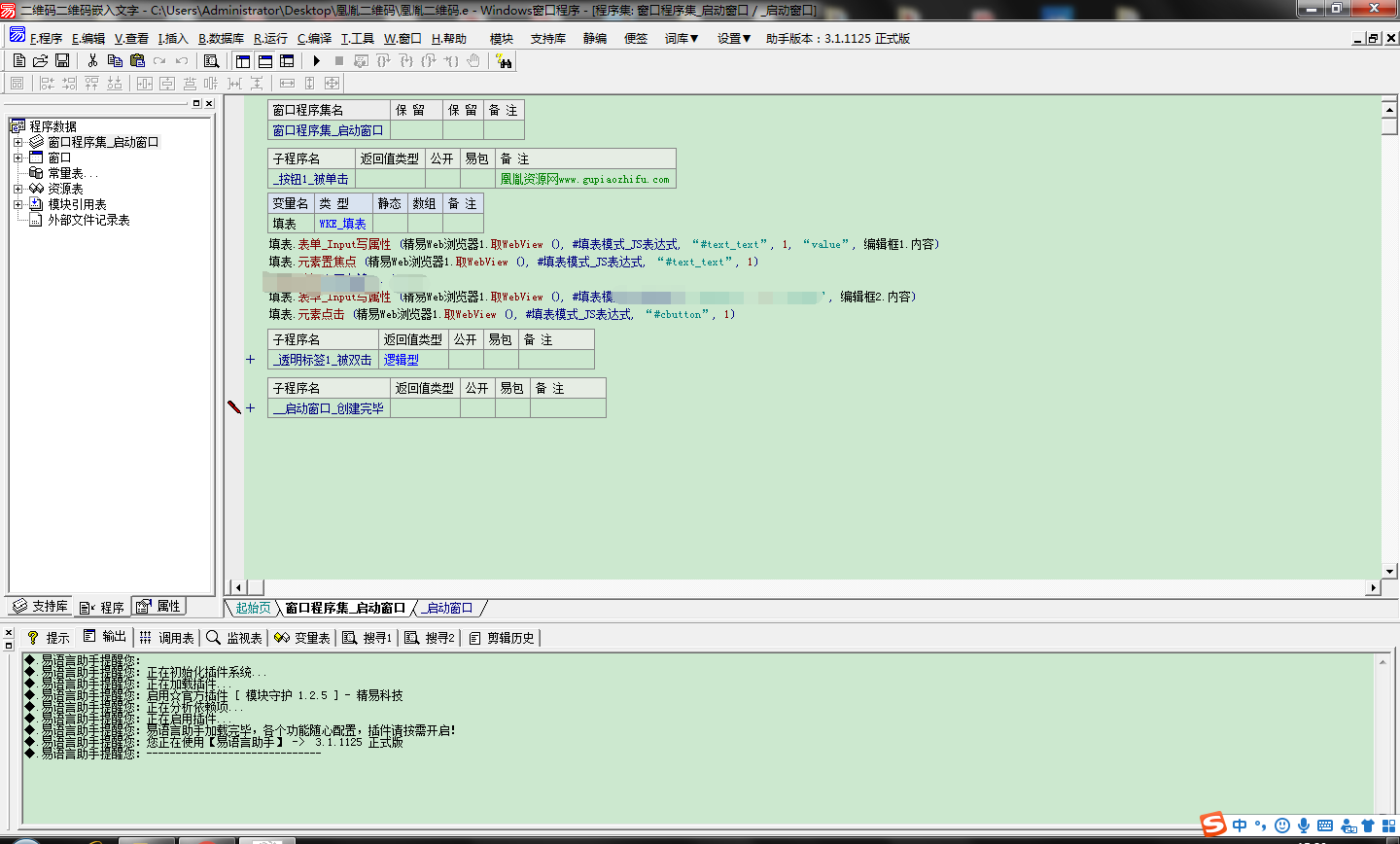The image size is (1400, 844).
Task: Switch to the 支持库 panel tab
Action: coord(40,606)
